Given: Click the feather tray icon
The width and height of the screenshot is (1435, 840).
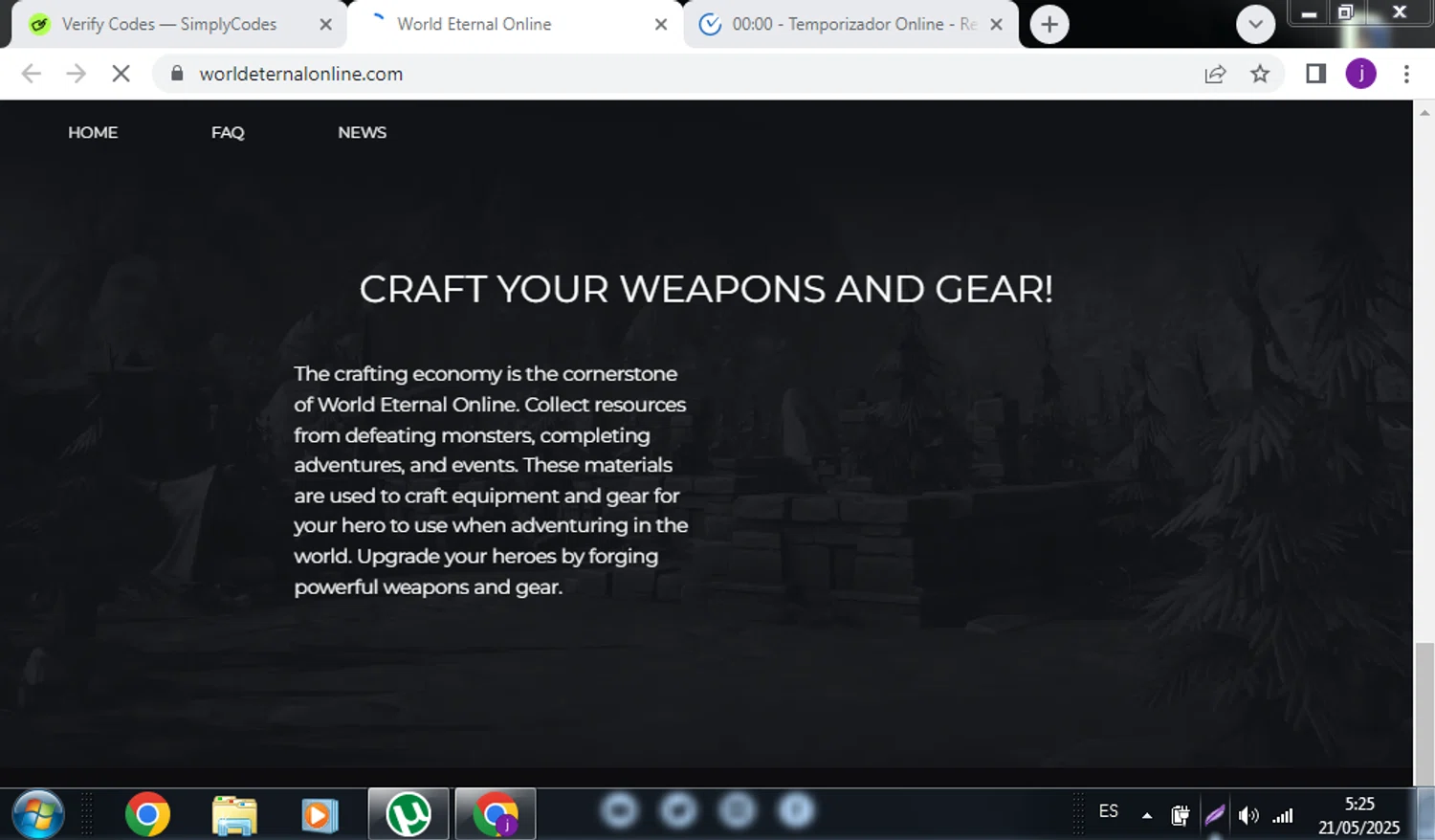Looking at the screenshot, I should point(1215,815).
